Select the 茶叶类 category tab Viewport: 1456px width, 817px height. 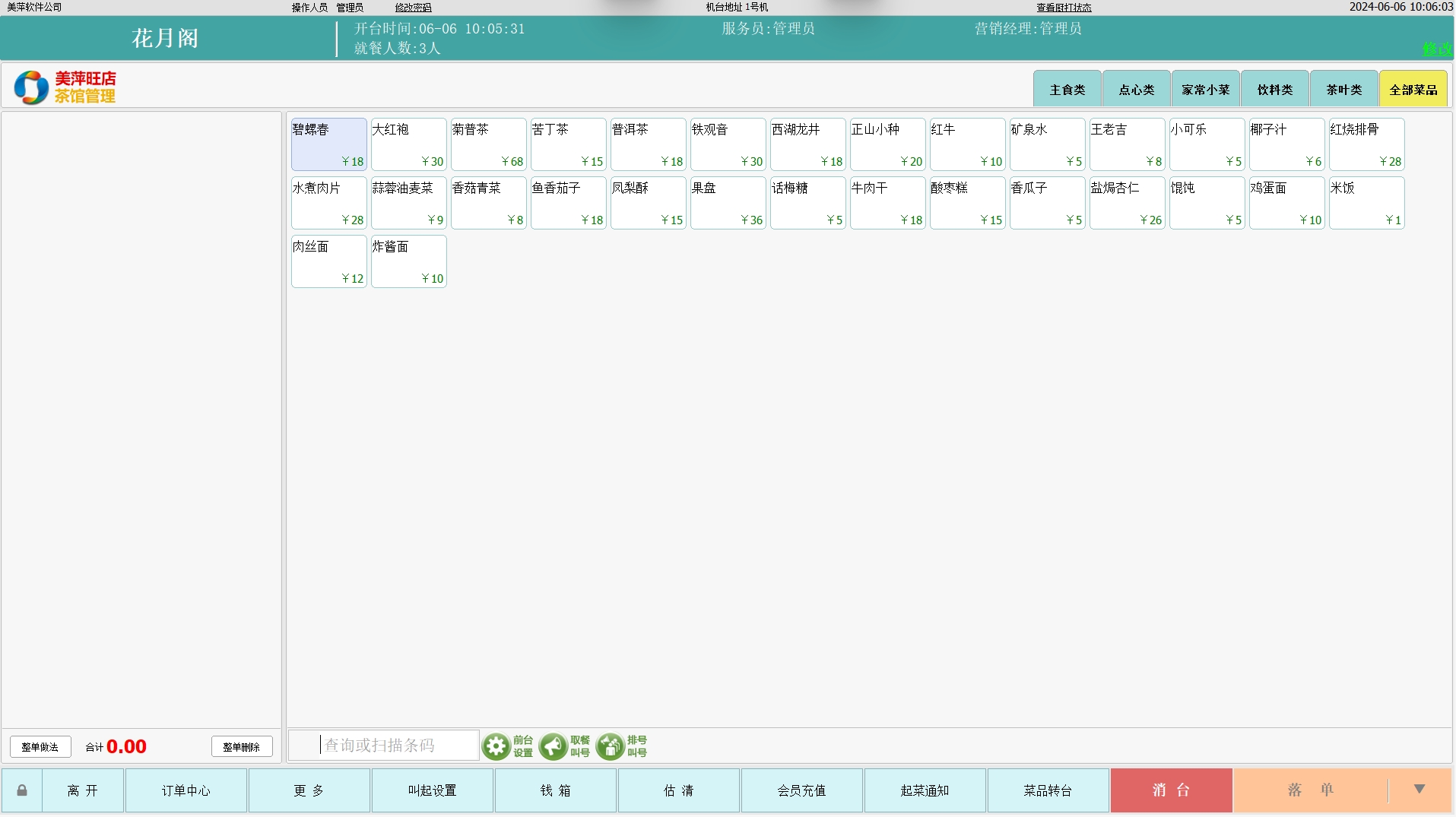(1343, 90)
